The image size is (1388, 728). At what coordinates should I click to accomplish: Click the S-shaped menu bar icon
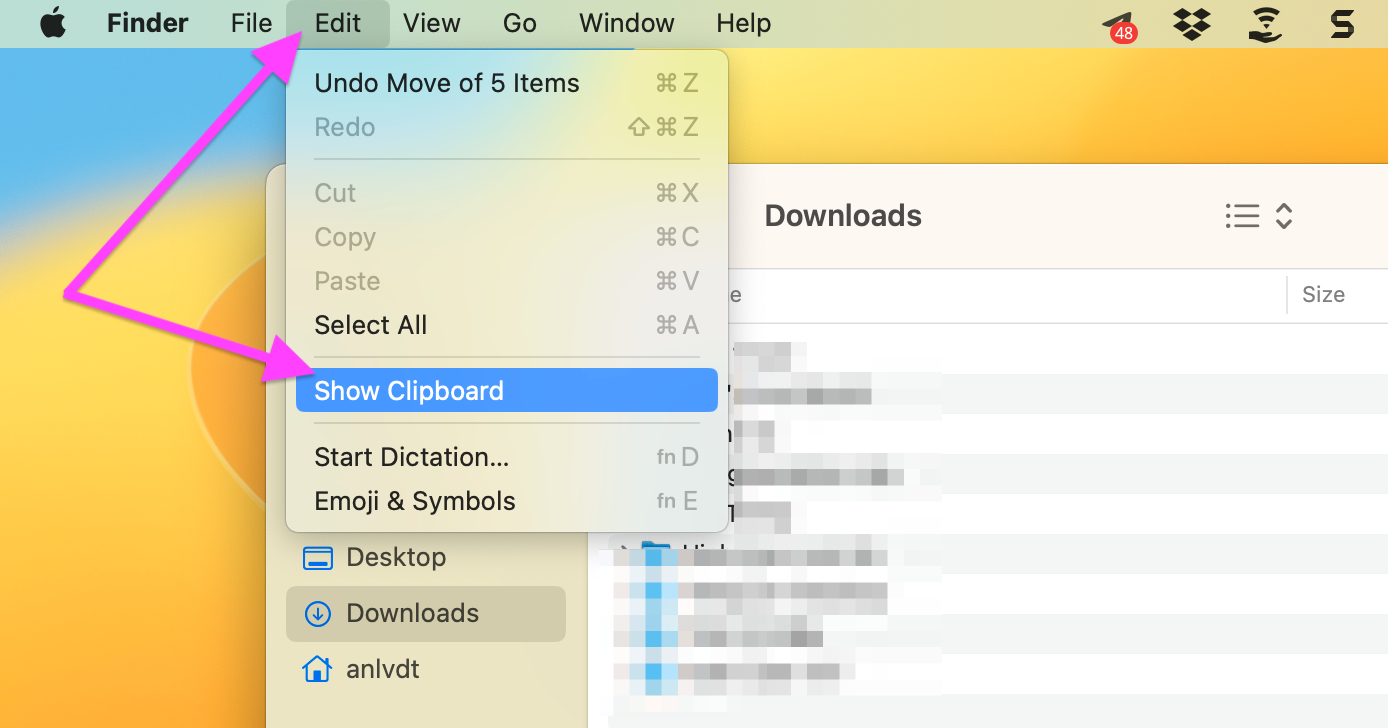click(1342, 24)
